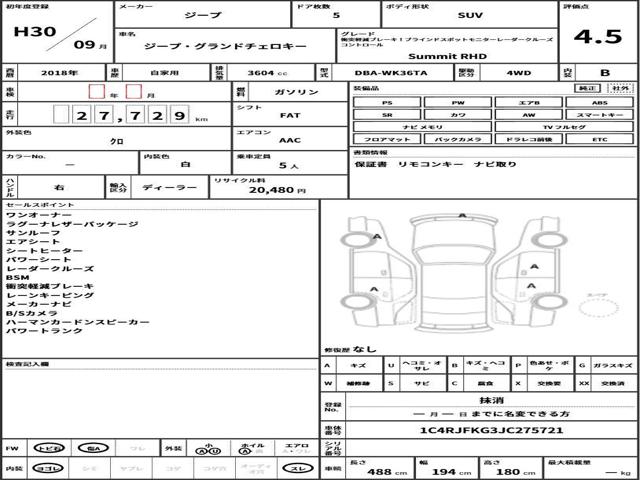Select the PS equipment box

point(387,103)
